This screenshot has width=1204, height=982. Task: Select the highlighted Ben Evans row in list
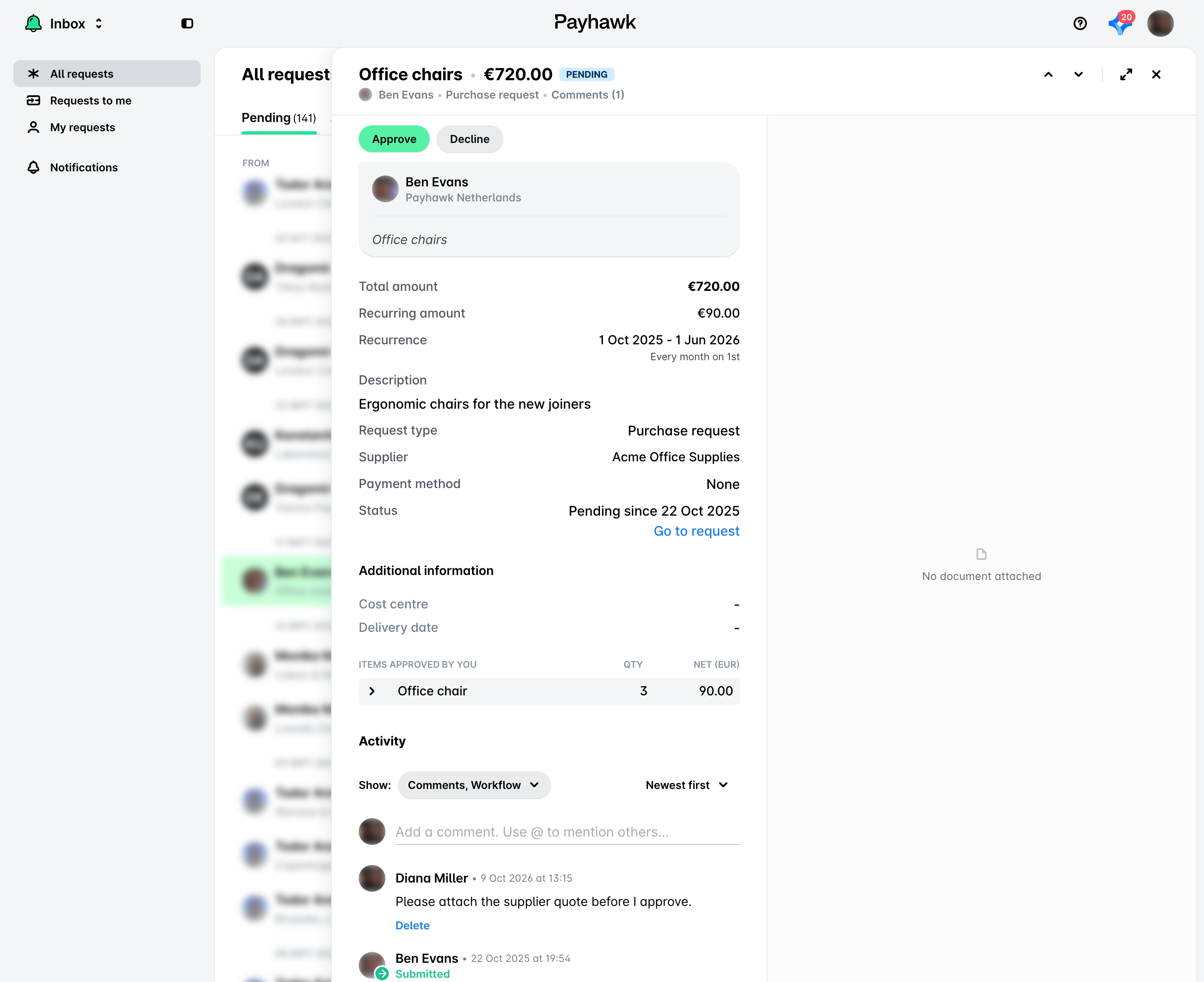coord(276,581)
